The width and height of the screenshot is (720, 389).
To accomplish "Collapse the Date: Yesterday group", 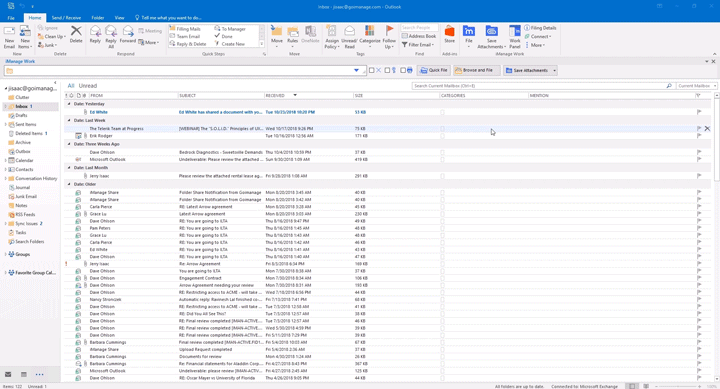I will tap(69, 104).
